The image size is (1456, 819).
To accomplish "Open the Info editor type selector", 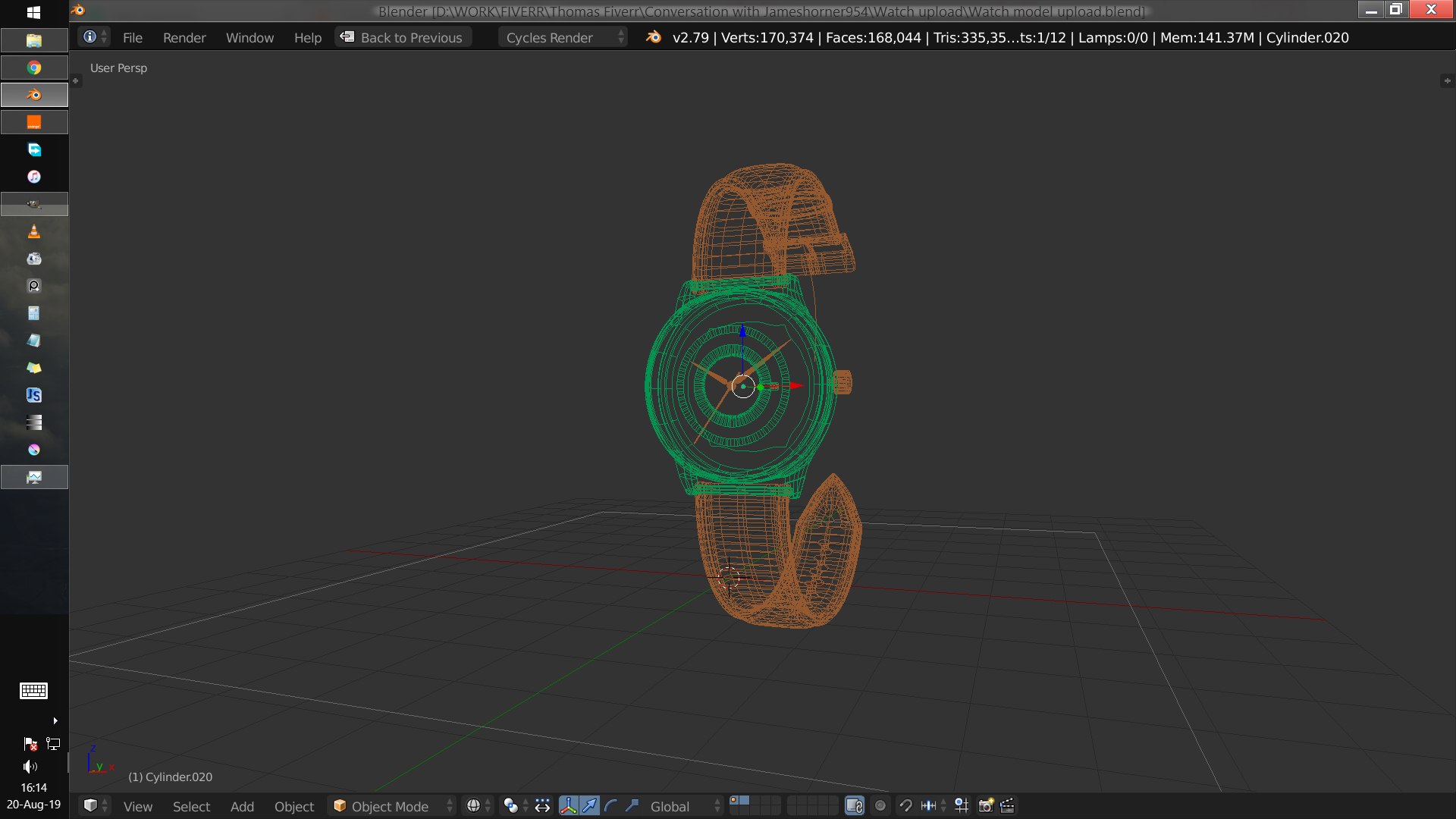I will (95, 37).
